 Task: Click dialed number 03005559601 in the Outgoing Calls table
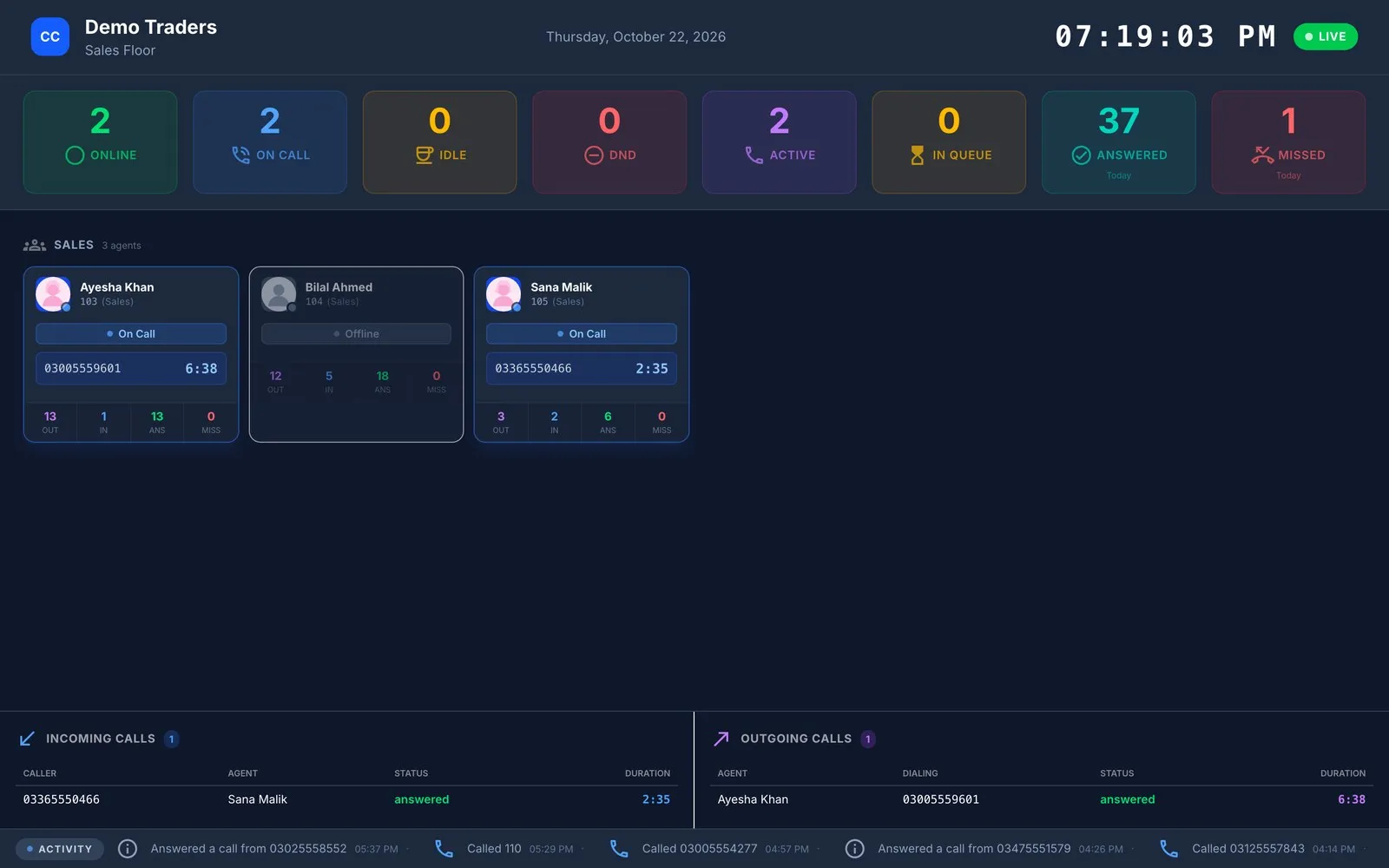(941, 799)
